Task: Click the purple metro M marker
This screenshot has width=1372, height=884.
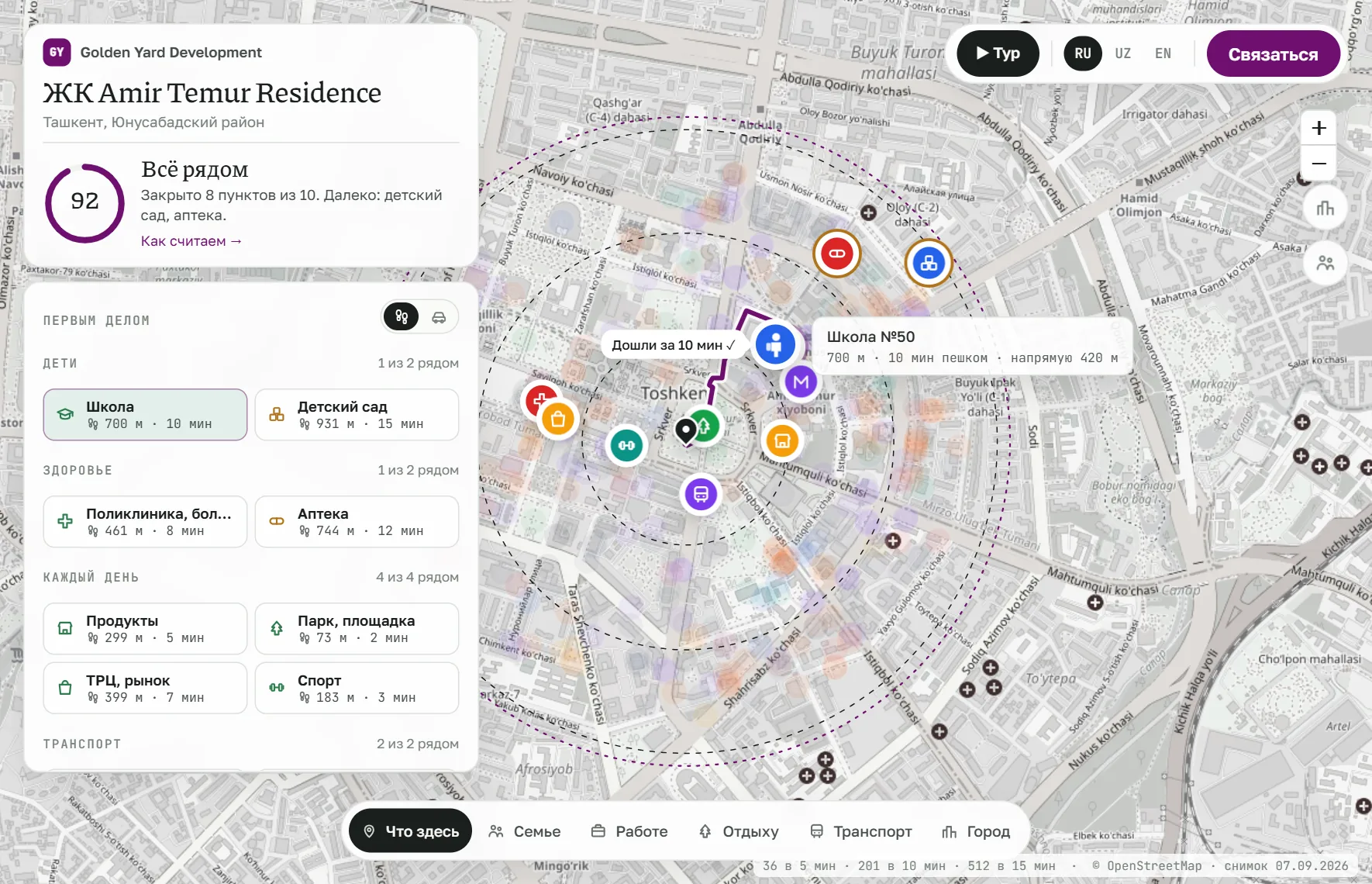Action: [801, 382]
